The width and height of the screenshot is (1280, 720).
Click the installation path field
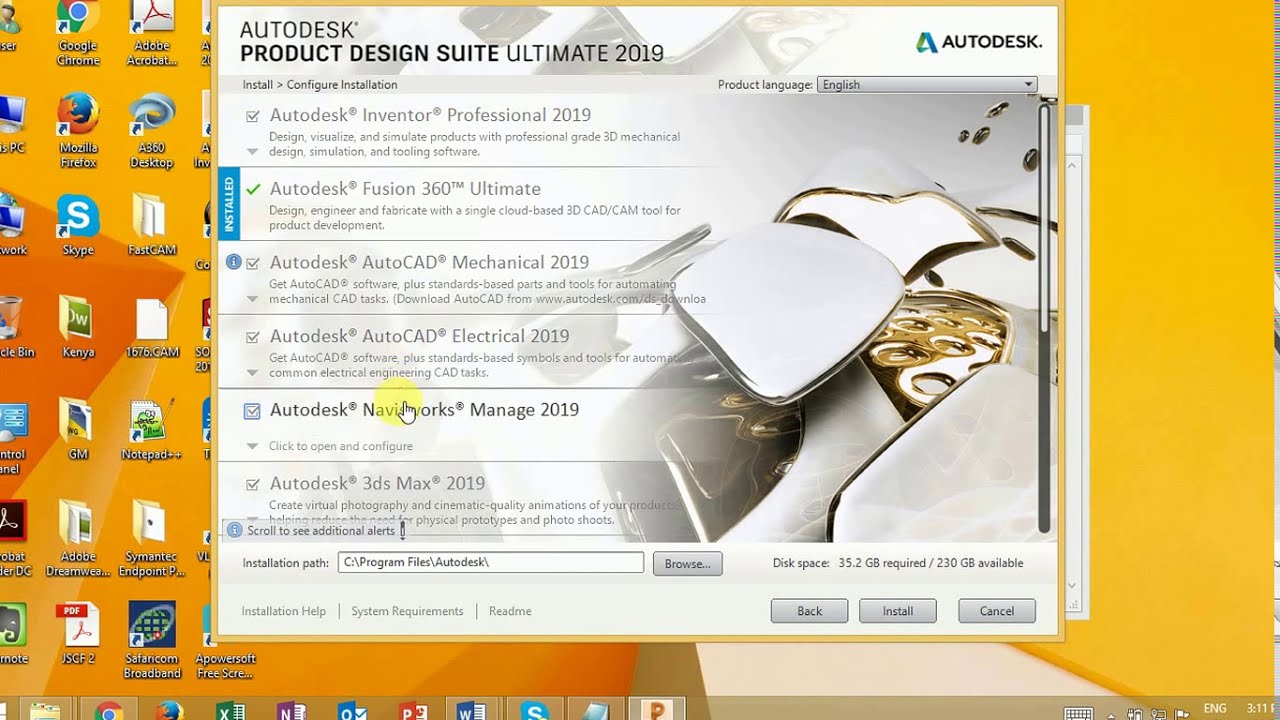pyautogui.click(x=491, y=562)
